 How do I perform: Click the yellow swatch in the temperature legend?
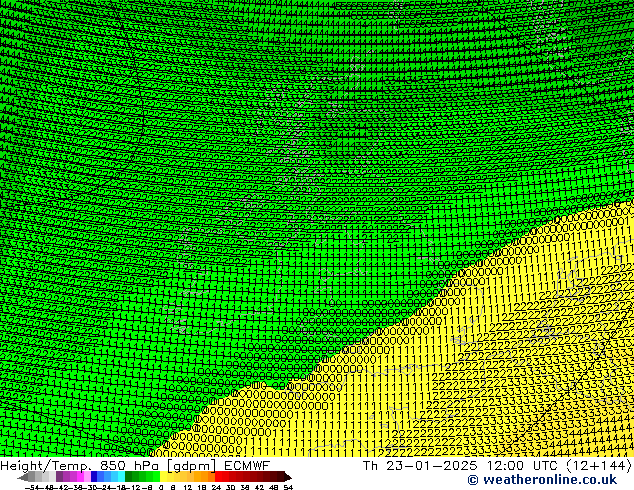click(x=163, y=476)
